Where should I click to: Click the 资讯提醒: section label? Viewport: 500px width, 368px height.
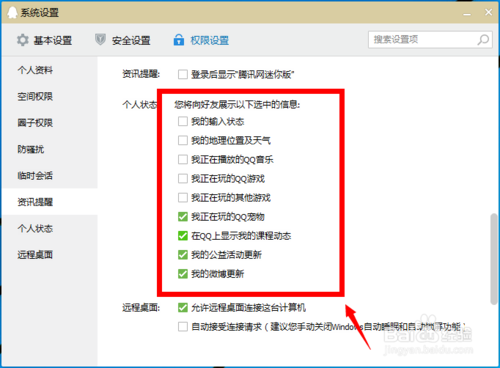pyautogui.click(x=141, y=74)
